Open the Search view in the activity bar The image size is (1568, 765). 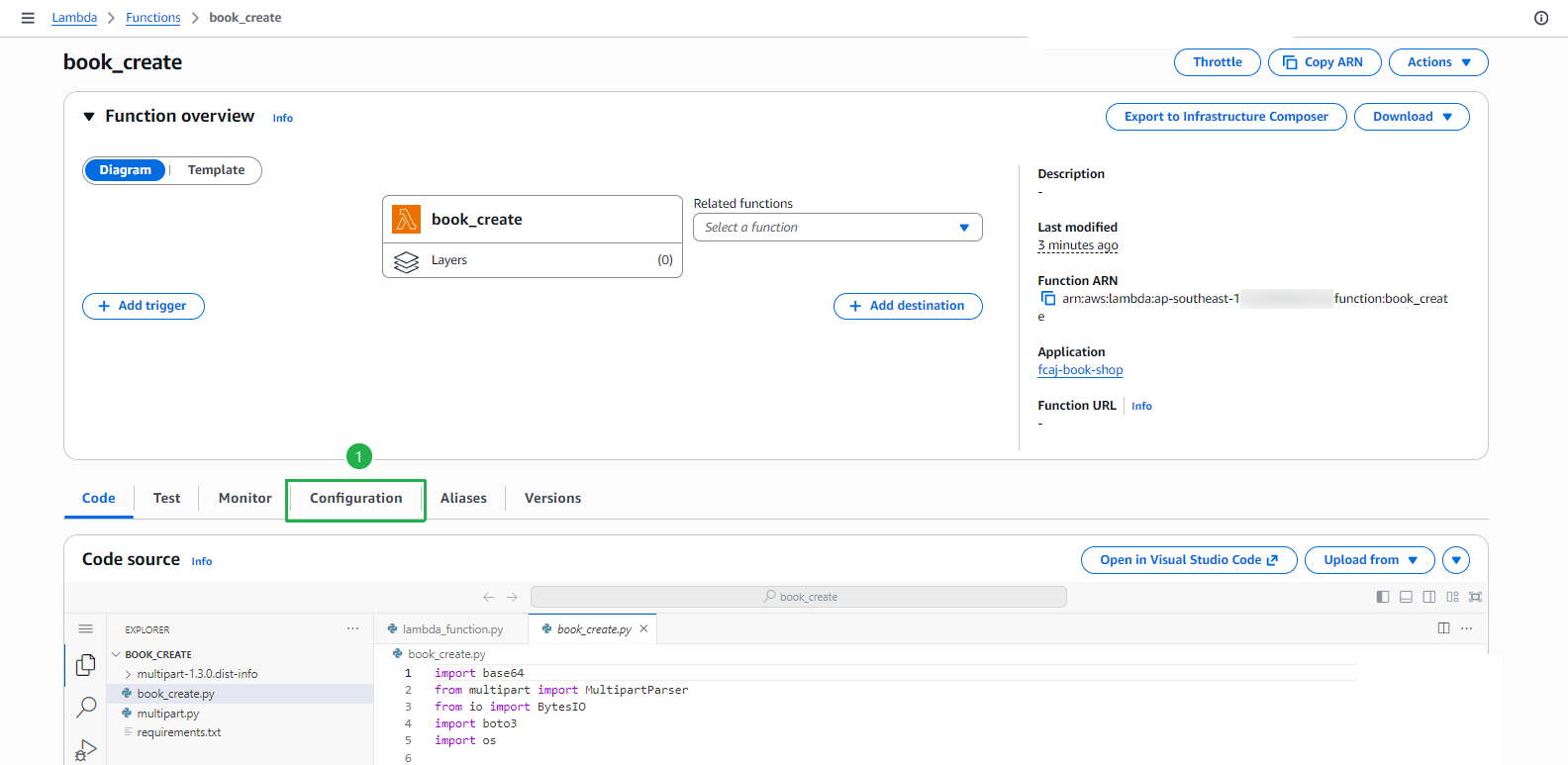[x=86, y=707]
